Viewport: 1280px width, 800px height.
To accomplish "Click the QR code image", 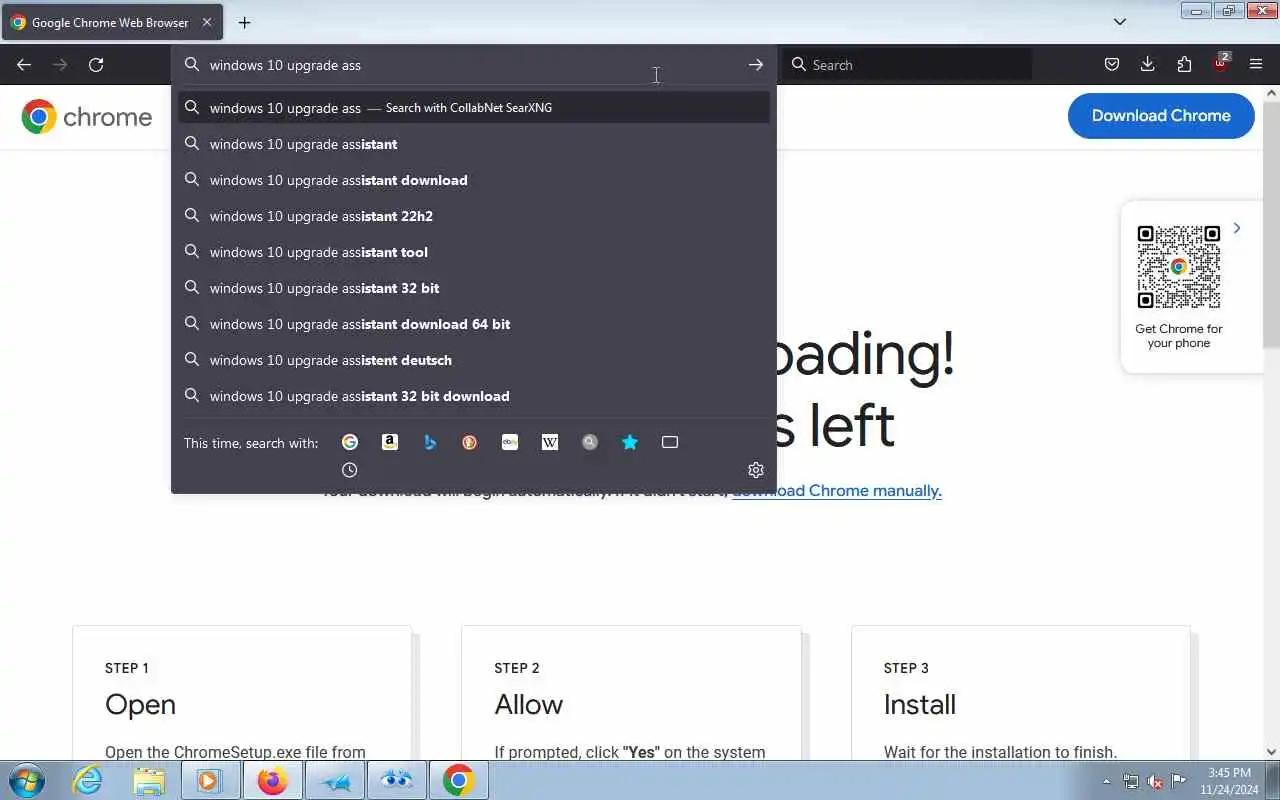I will click(x=1179, y=267).
